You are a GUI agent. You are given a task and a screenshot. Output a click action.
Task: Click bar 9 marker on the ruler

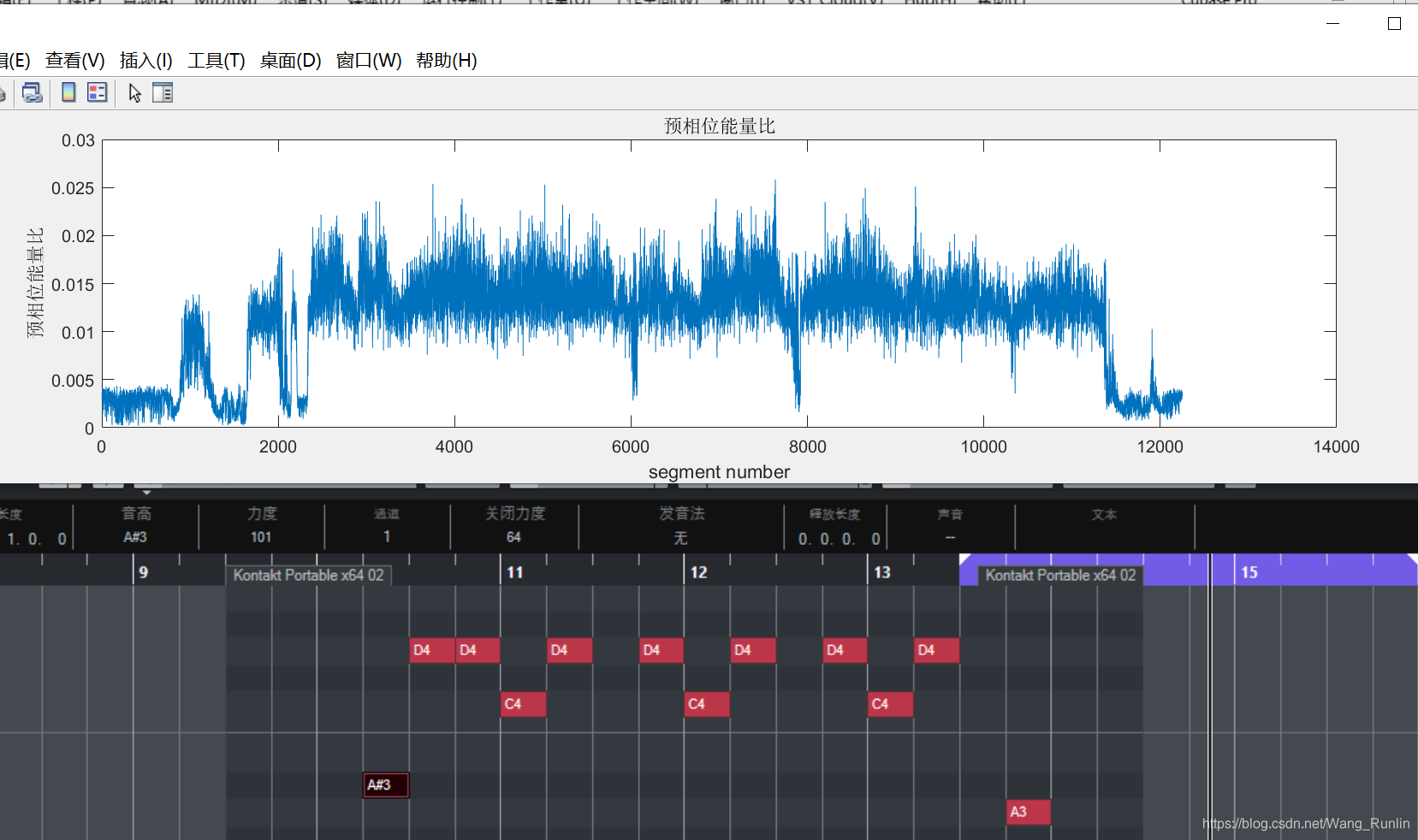point(144,572)
